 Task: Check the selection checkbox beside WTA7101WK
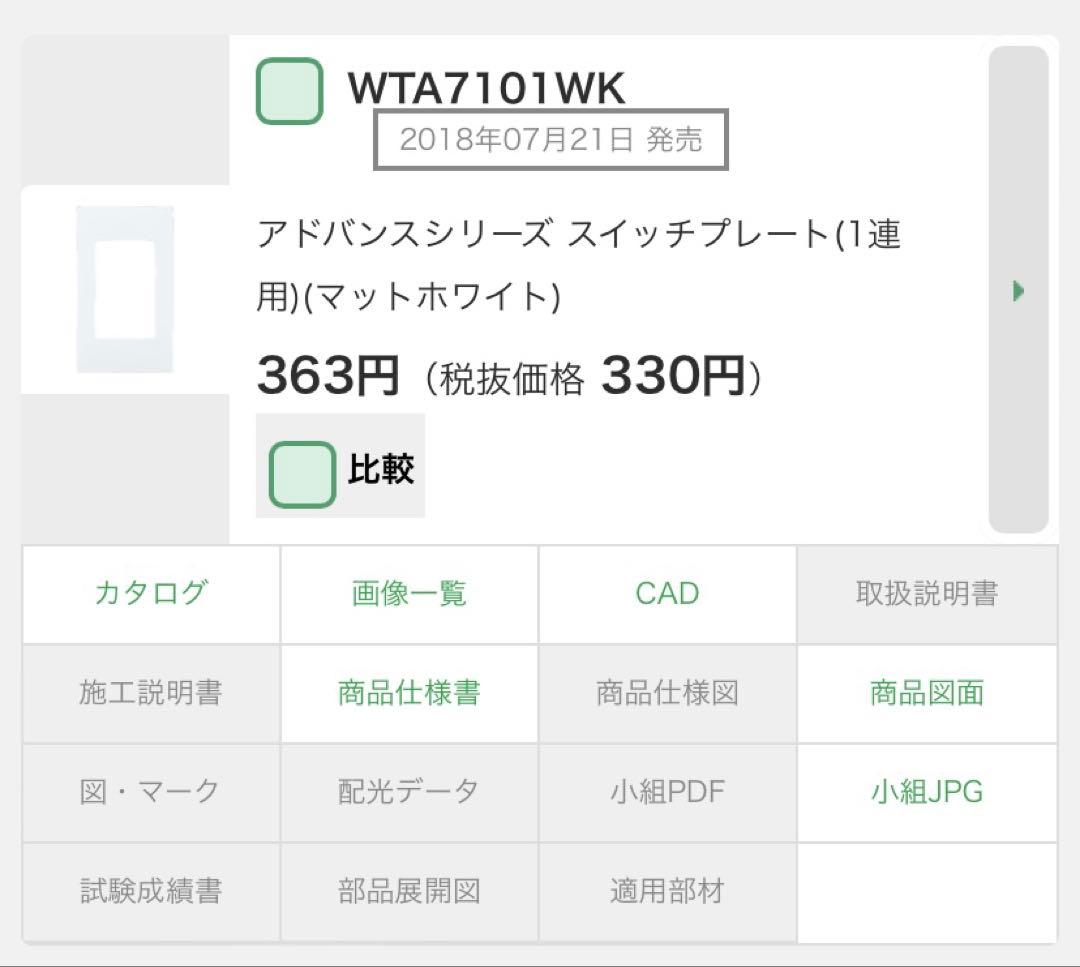tap(288, 90)
